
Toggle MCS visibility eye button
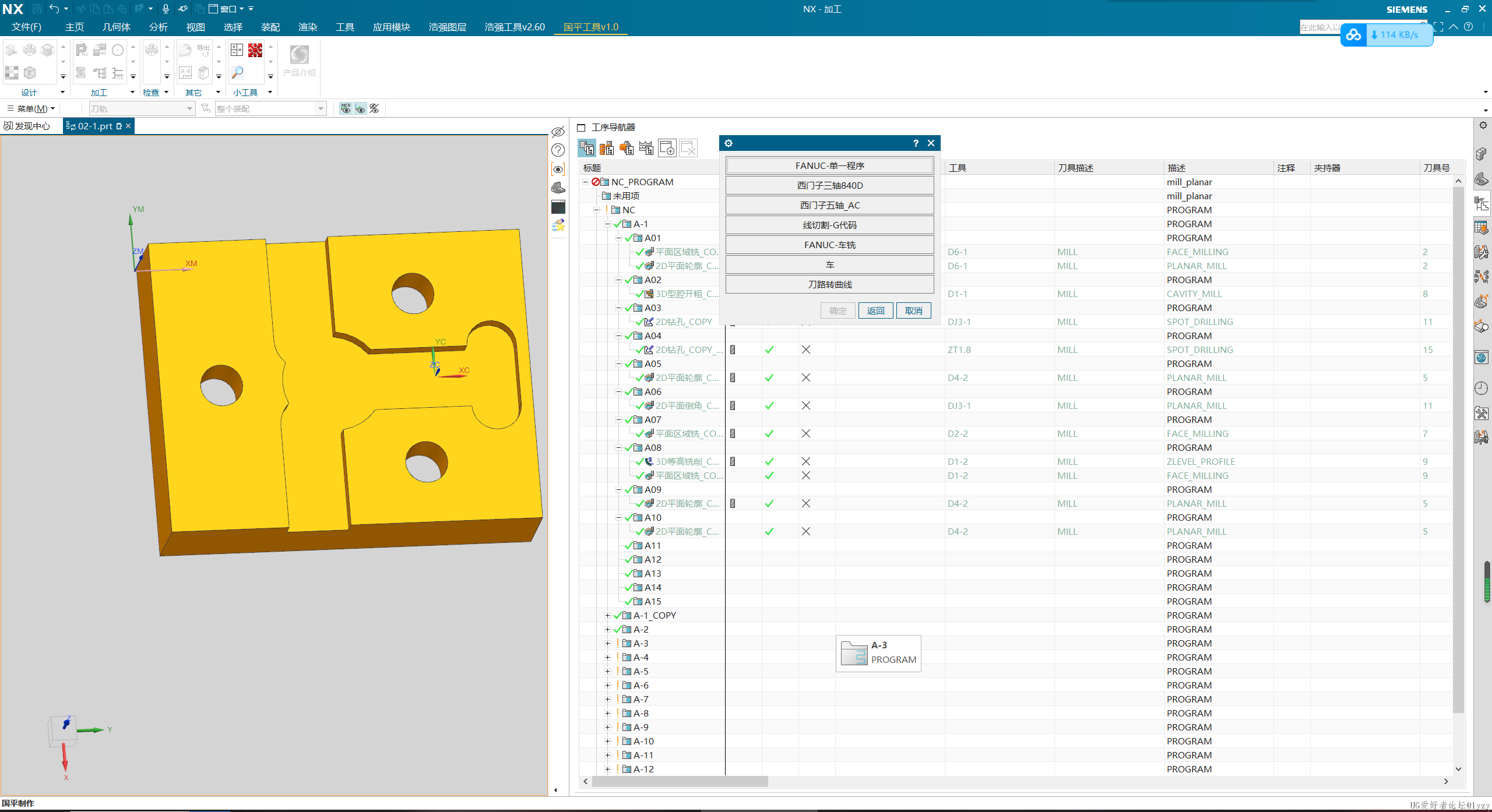[346, 109]
